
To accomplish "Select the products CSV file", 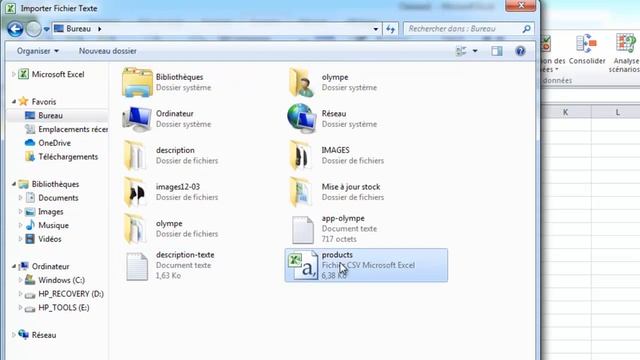I will [x=366, y=265].
